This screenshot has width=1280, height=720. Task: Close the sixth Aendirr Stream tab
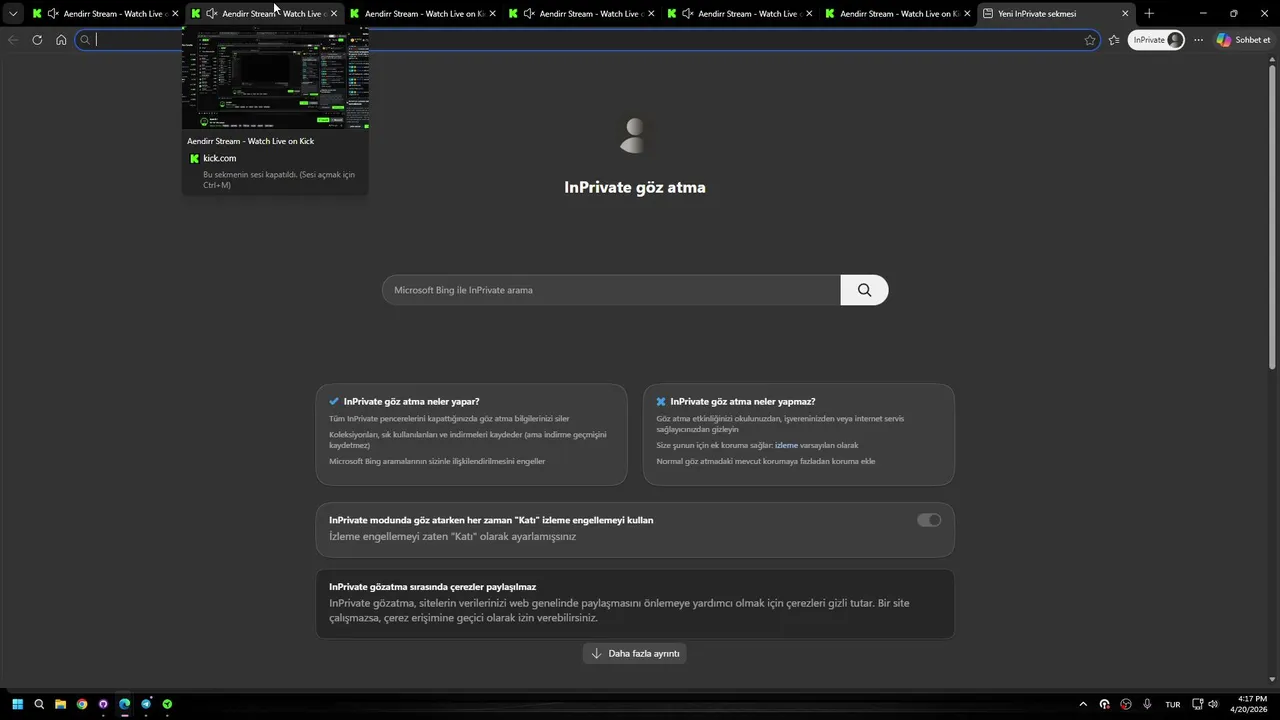pyautogui.click(x=967, y=14)
